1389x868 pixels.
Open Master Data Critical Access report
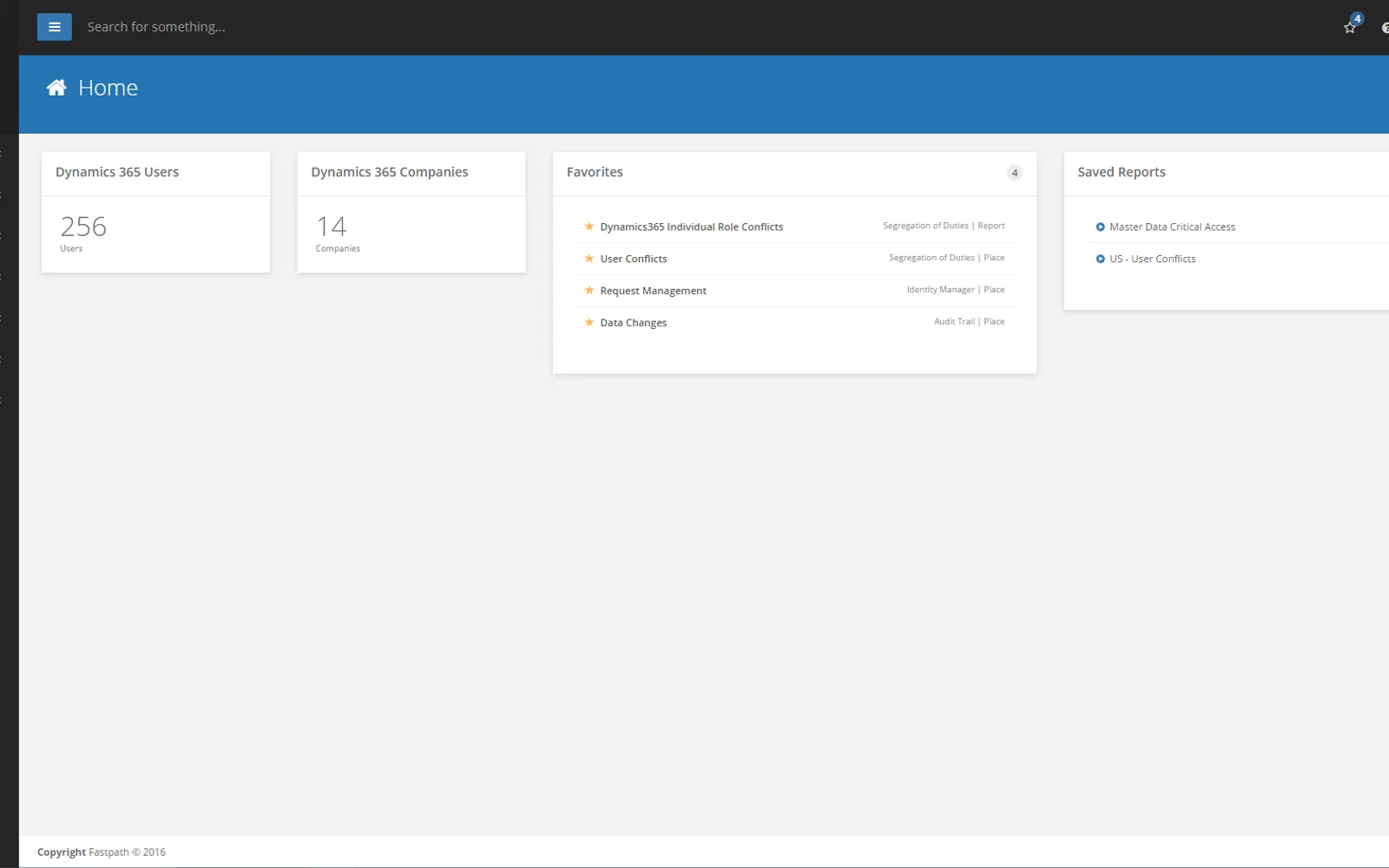[x=1172, y=227]
